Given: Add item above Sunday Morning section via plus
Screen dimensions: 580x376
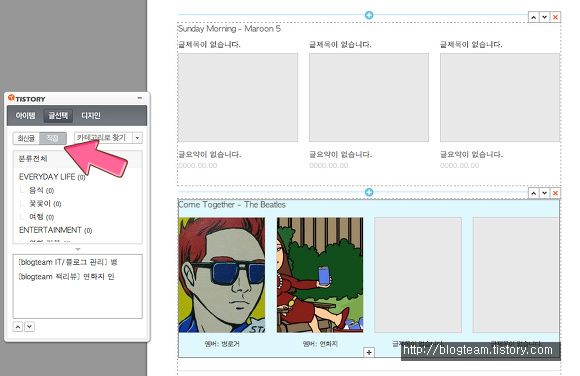Looking at the screenshot, I should (369, 15).
